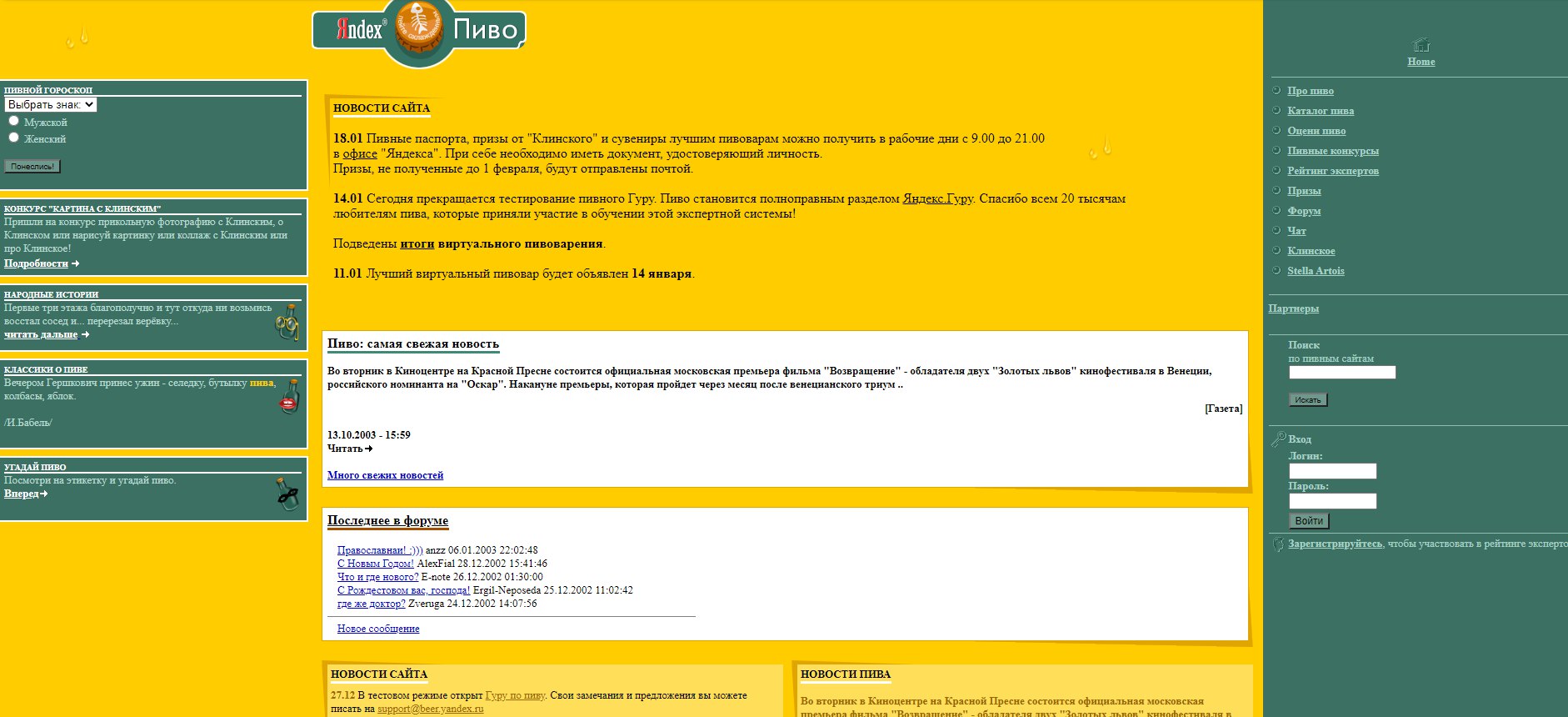Open the Классики о пиве heading
Screen dimensions: 1568x717
[46, 369]
